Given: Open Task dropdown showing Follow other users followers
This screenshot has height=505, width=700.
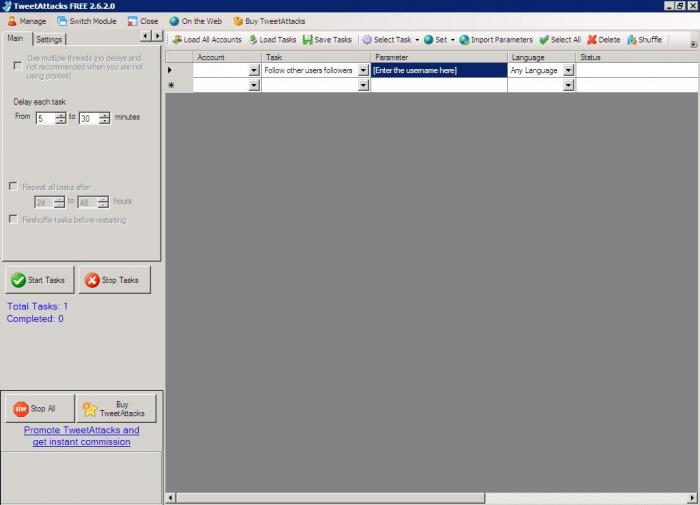Looking at the screenshot, I should pos(363,71).
